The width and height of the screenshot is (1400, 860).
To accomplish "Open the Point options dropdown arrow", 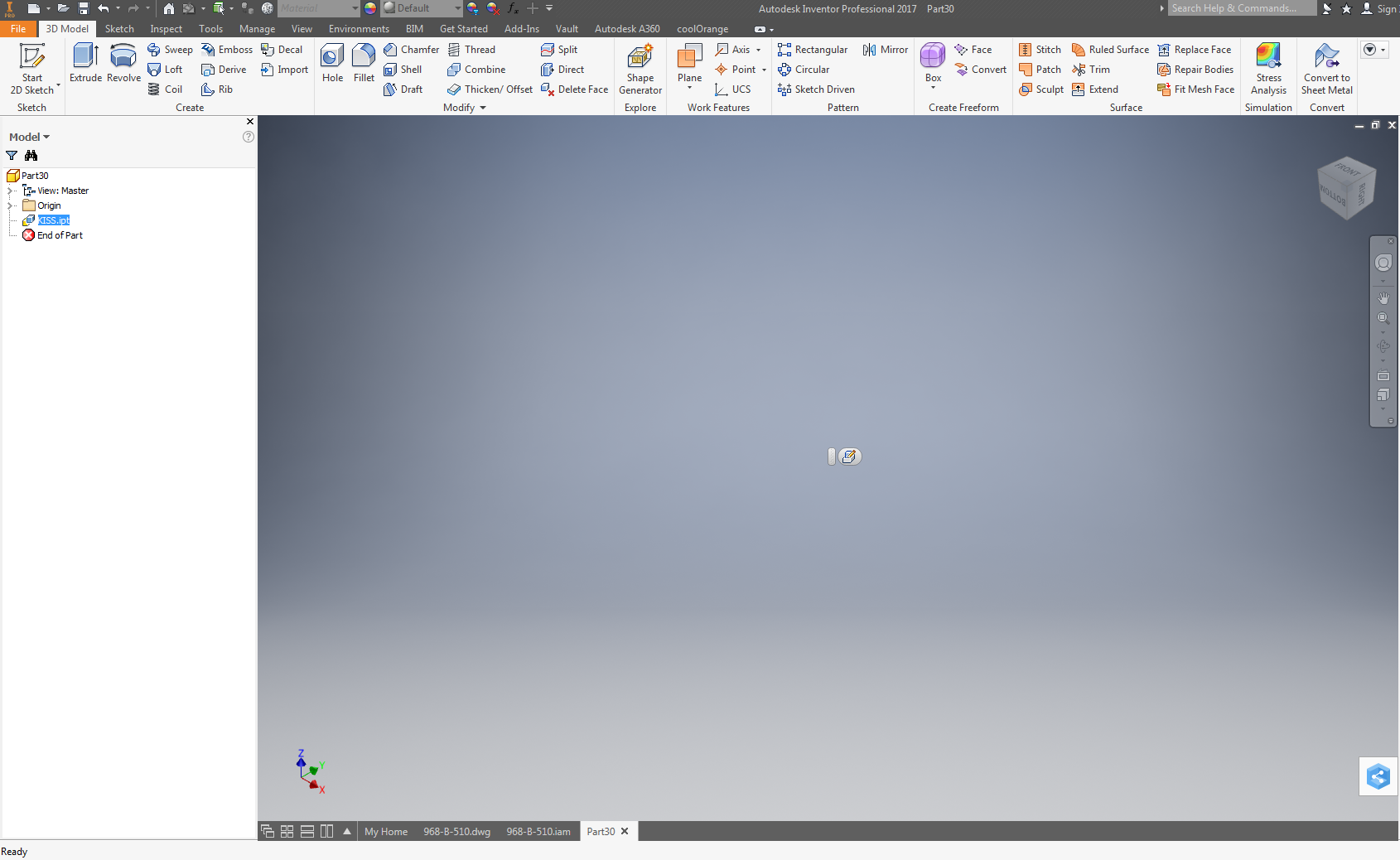I will (764, 70).
